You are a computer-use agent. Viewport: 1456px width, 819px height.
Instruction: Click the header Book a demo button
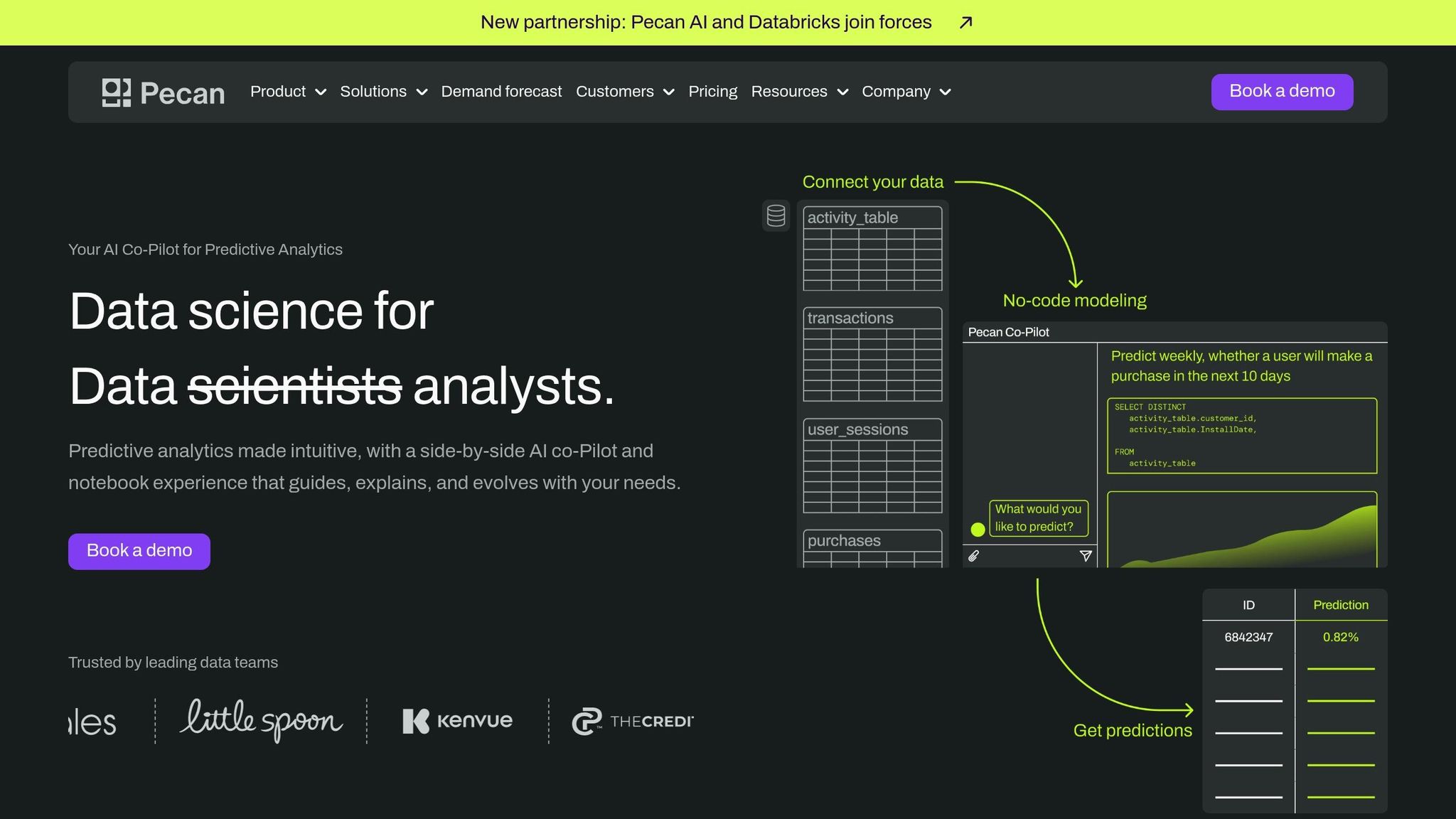coord(1282,92)
